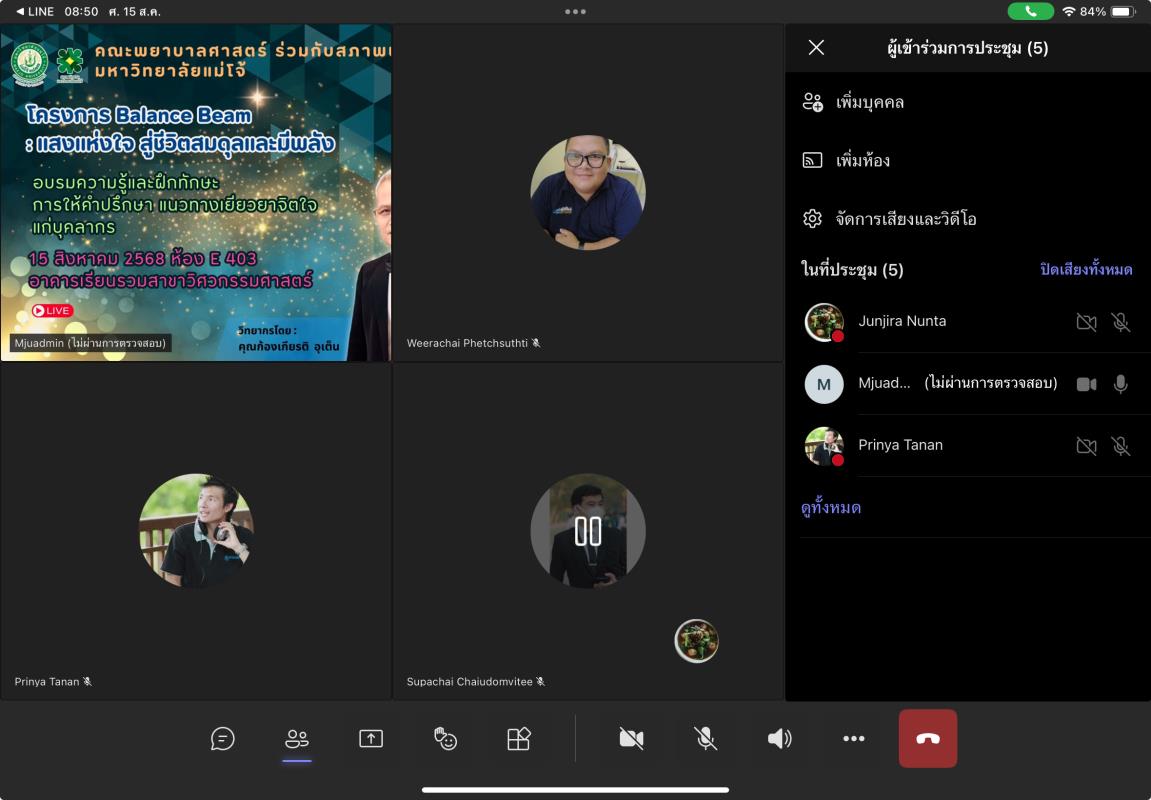This screenshot has height=800, width=1151.
Task: Click the participants icon in toolbar
Action: (297, 739)
